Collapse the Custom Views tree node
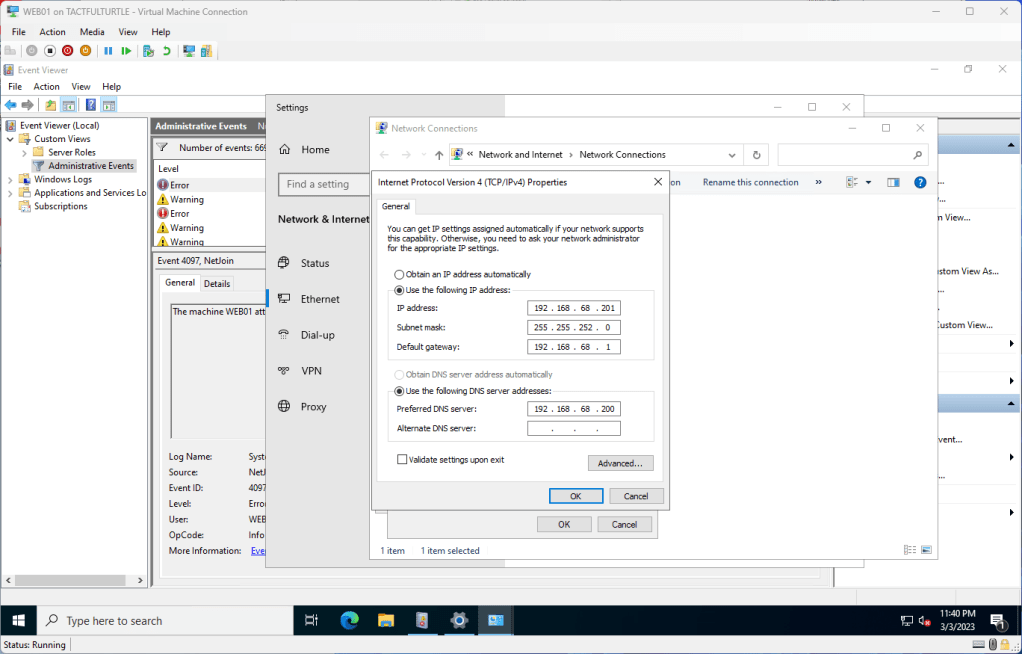This screenshot has width=1022, height=654. coord(11,139)
